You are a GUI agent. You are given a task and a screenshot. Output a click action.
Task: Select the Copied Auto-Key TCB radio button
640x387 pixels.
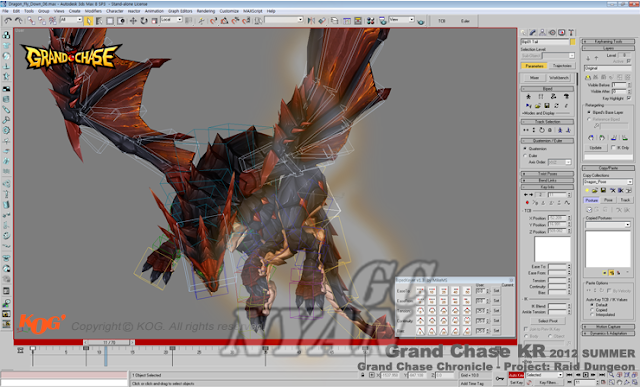[592, 310]
